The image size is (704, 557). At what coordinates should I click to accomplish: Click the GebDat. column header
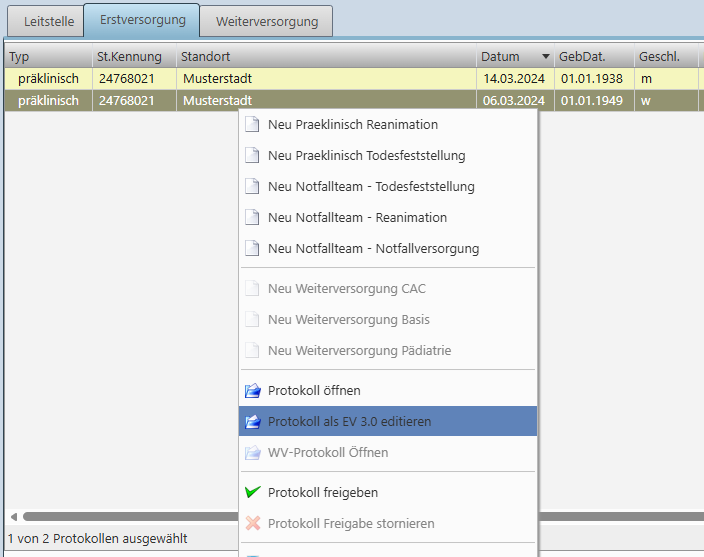(x=593, y=57)
